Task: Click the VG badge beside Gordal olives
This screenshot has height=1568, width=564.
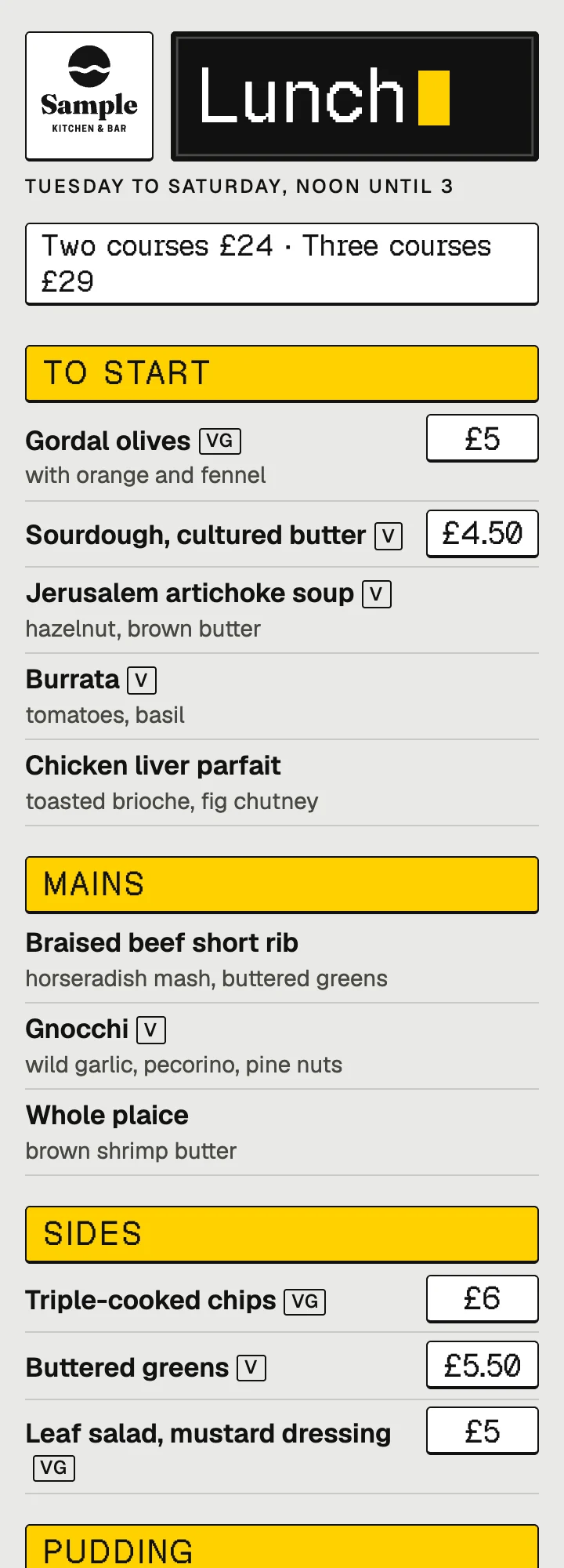Action: [220, 441]
